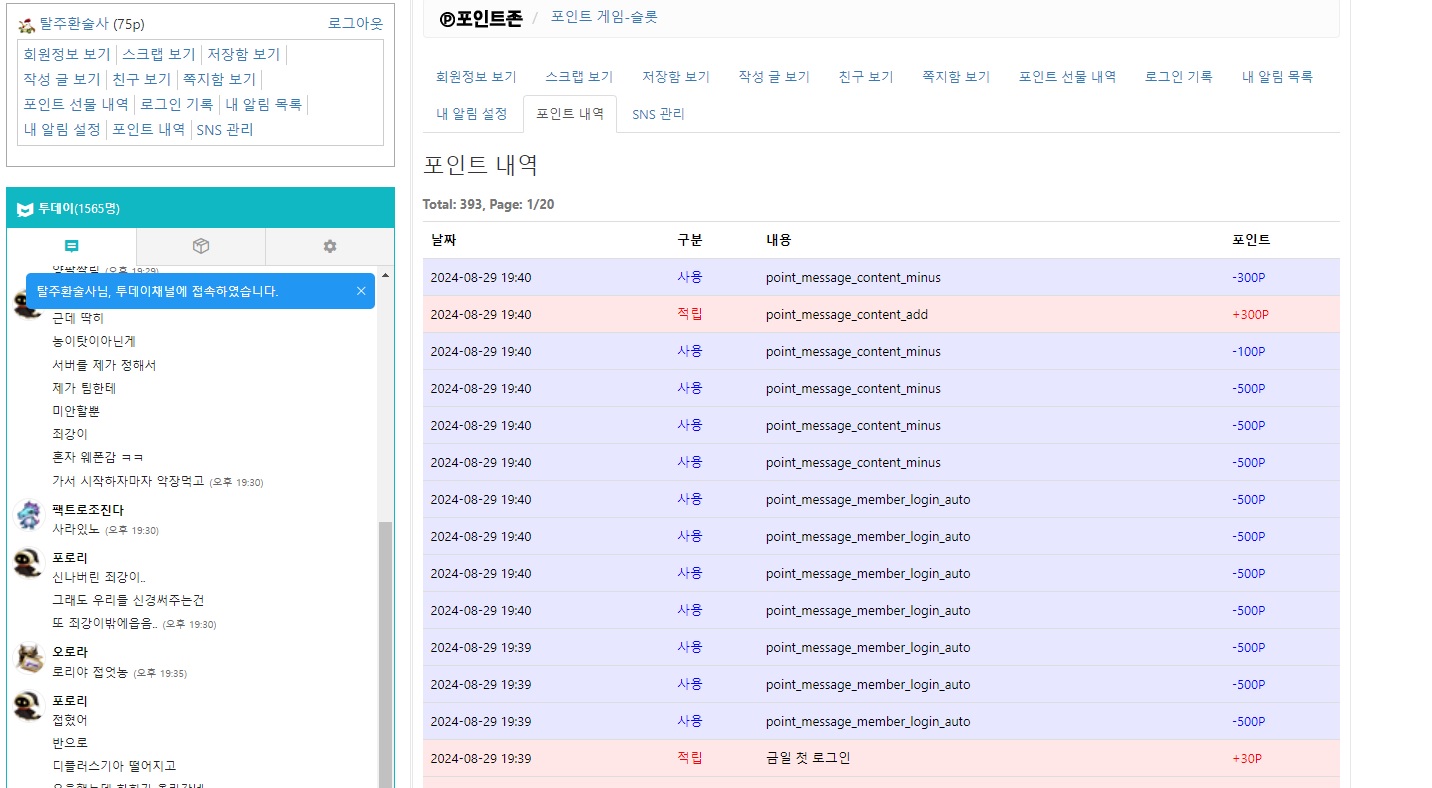
Task: Open 친구 보기 in sidebar box
Action: 142,79
